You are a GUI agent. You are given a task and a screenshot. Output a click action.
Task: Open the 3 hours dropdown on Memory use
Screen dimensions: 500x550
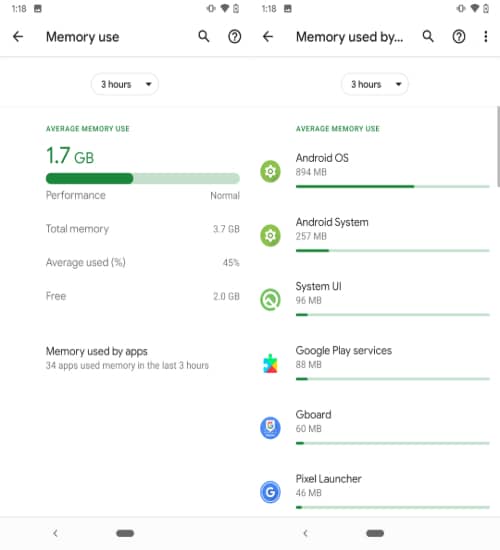(x=125, y=84)
